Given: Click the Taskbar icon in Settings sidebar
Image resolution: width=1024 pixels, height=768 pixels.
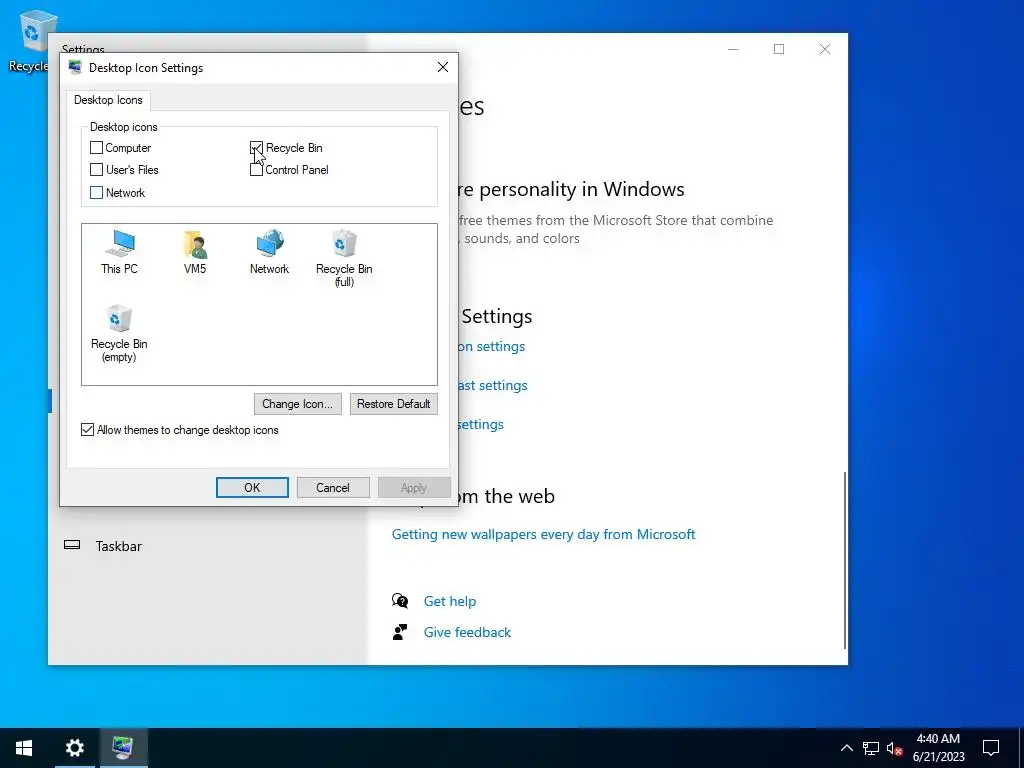Looking at the screenshot, I should tap(72, 545).
